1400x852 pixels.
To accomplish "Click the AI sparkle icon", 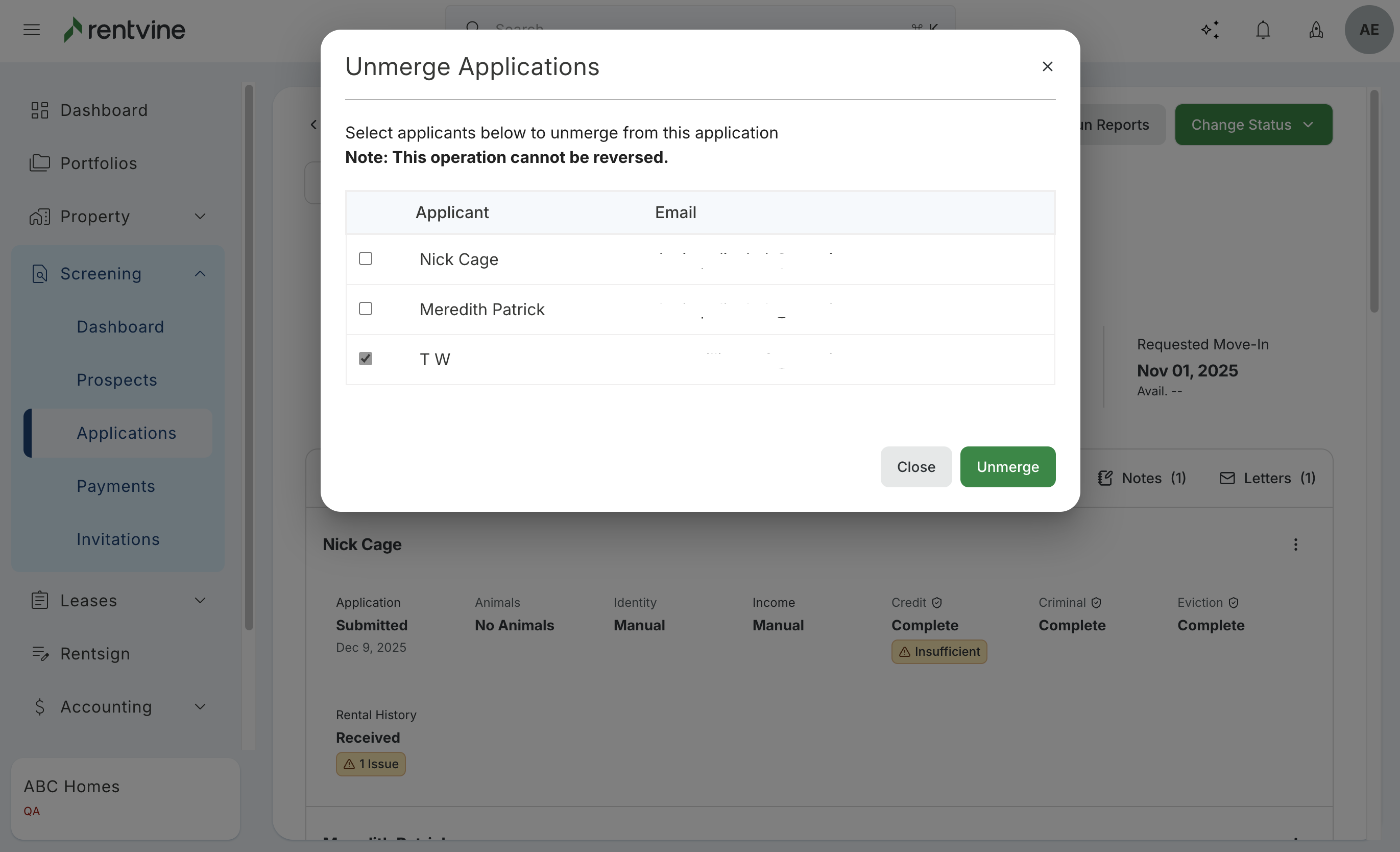I will [1210, 30].
